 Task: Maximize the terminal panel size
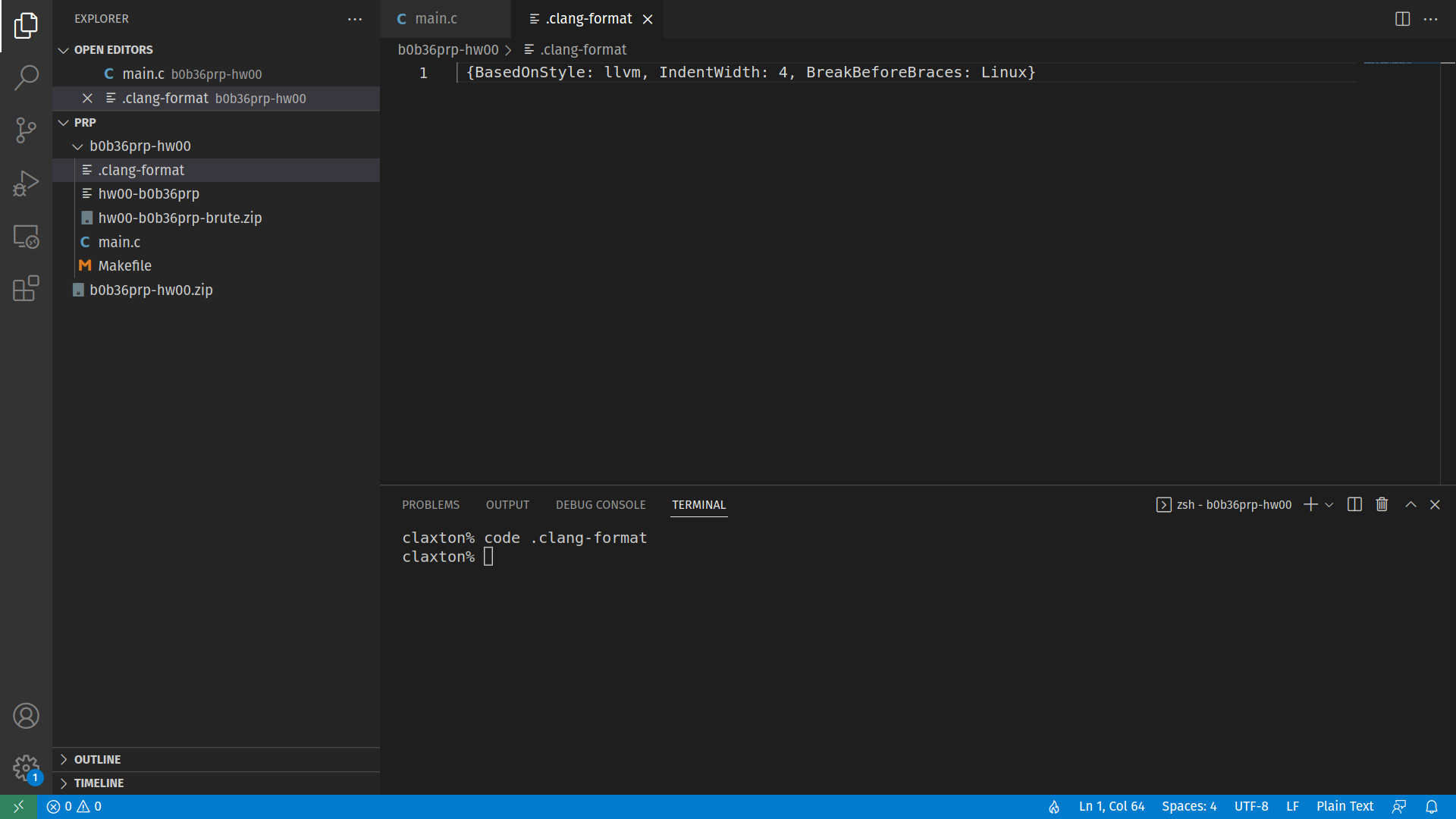pyautogui.click(x=1410, y=505)
